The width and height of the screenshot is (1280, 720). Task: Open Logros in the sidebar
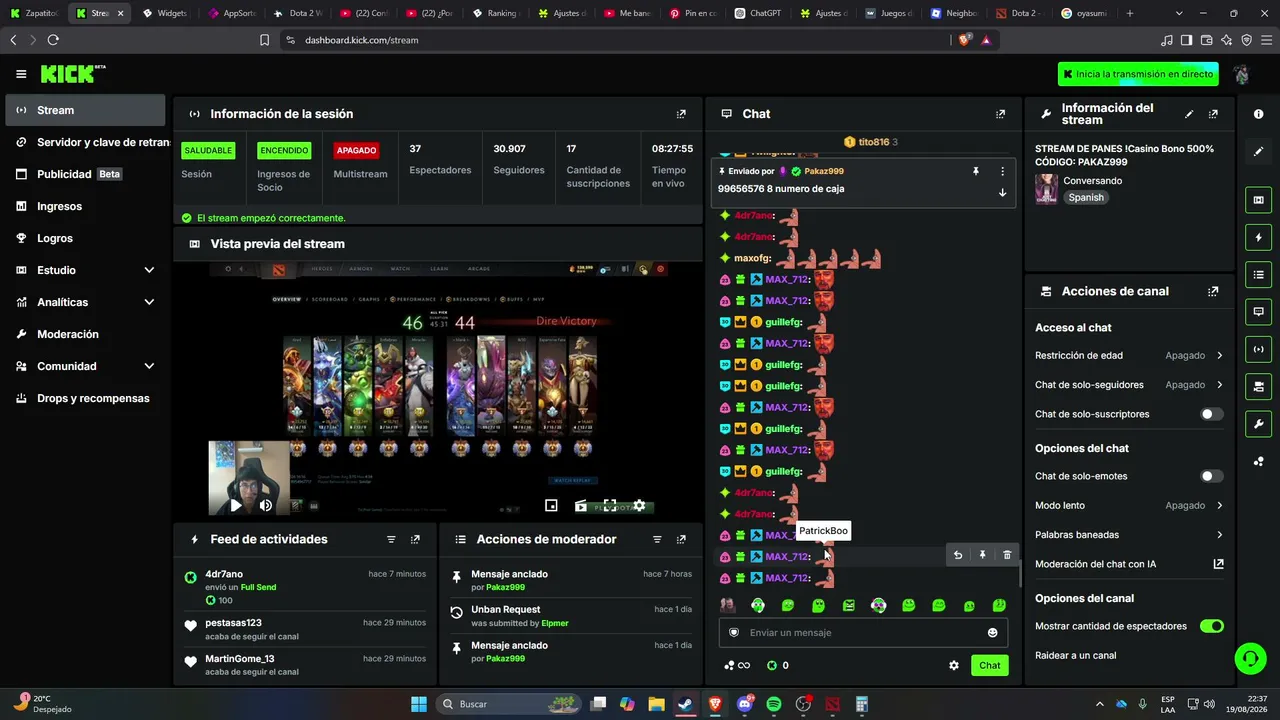[x=86, y=238]
